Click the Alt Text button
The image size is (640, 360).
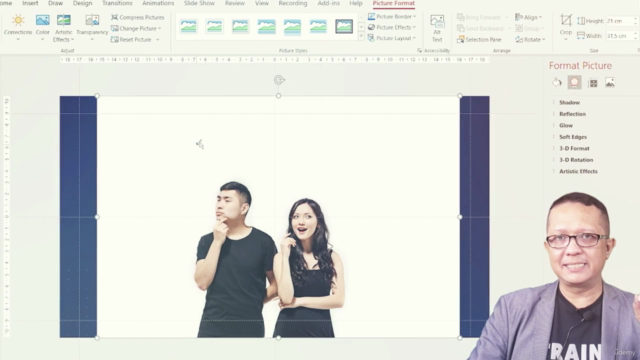437,28
